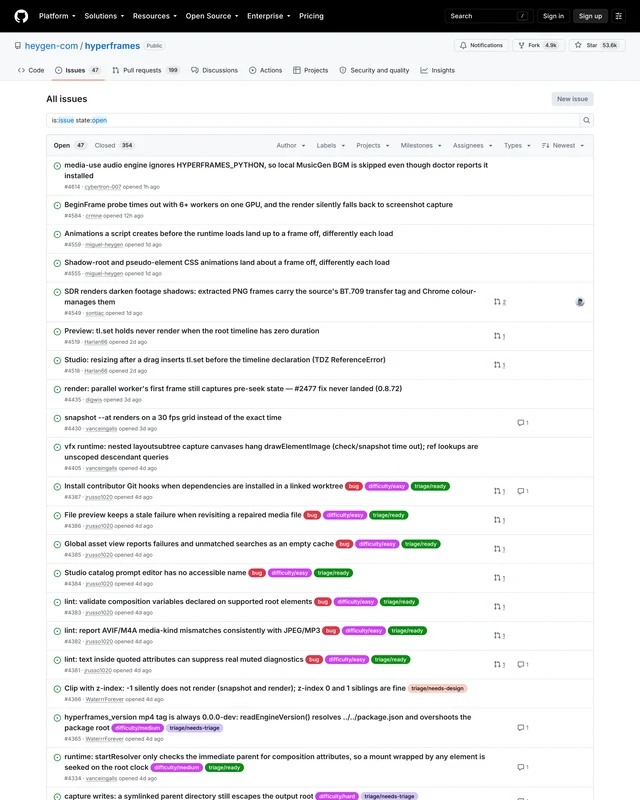
Task: Click the Star icon button
Action: click(x=596, y=45)
